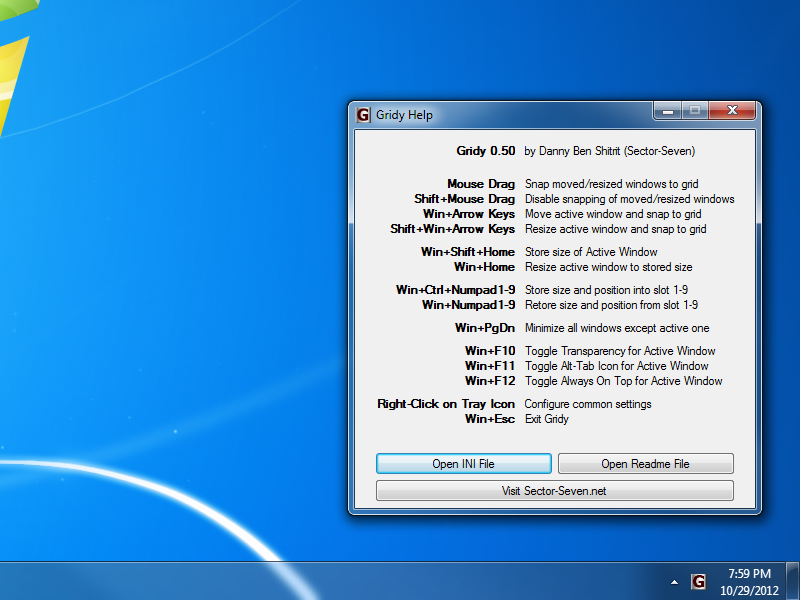Image resolution: width=800 pixels, height=600 pixels.
Task: Click the Toggle Transparency for Active Window text
Action: [620, 351]
